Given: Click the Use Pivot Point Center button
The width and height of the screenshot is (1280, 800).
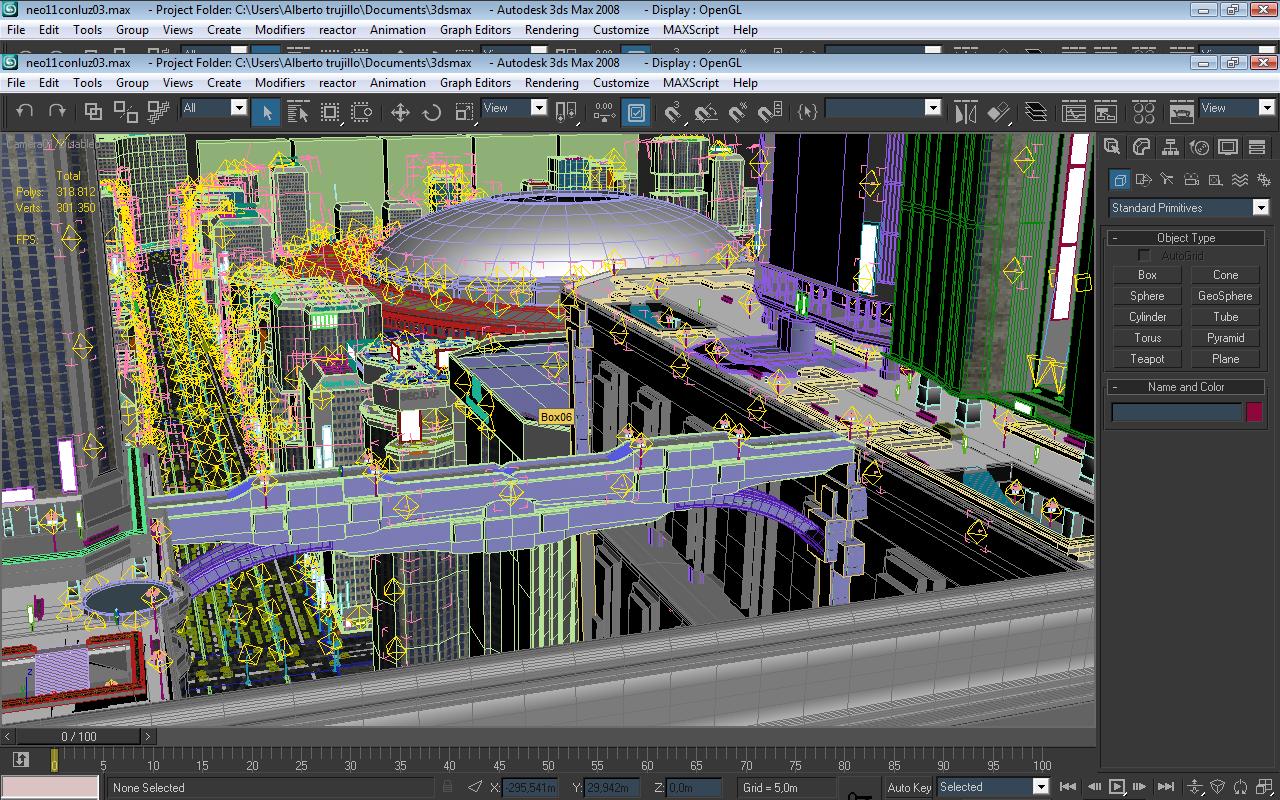Looking at the screenshot, I should click(567, 112).
